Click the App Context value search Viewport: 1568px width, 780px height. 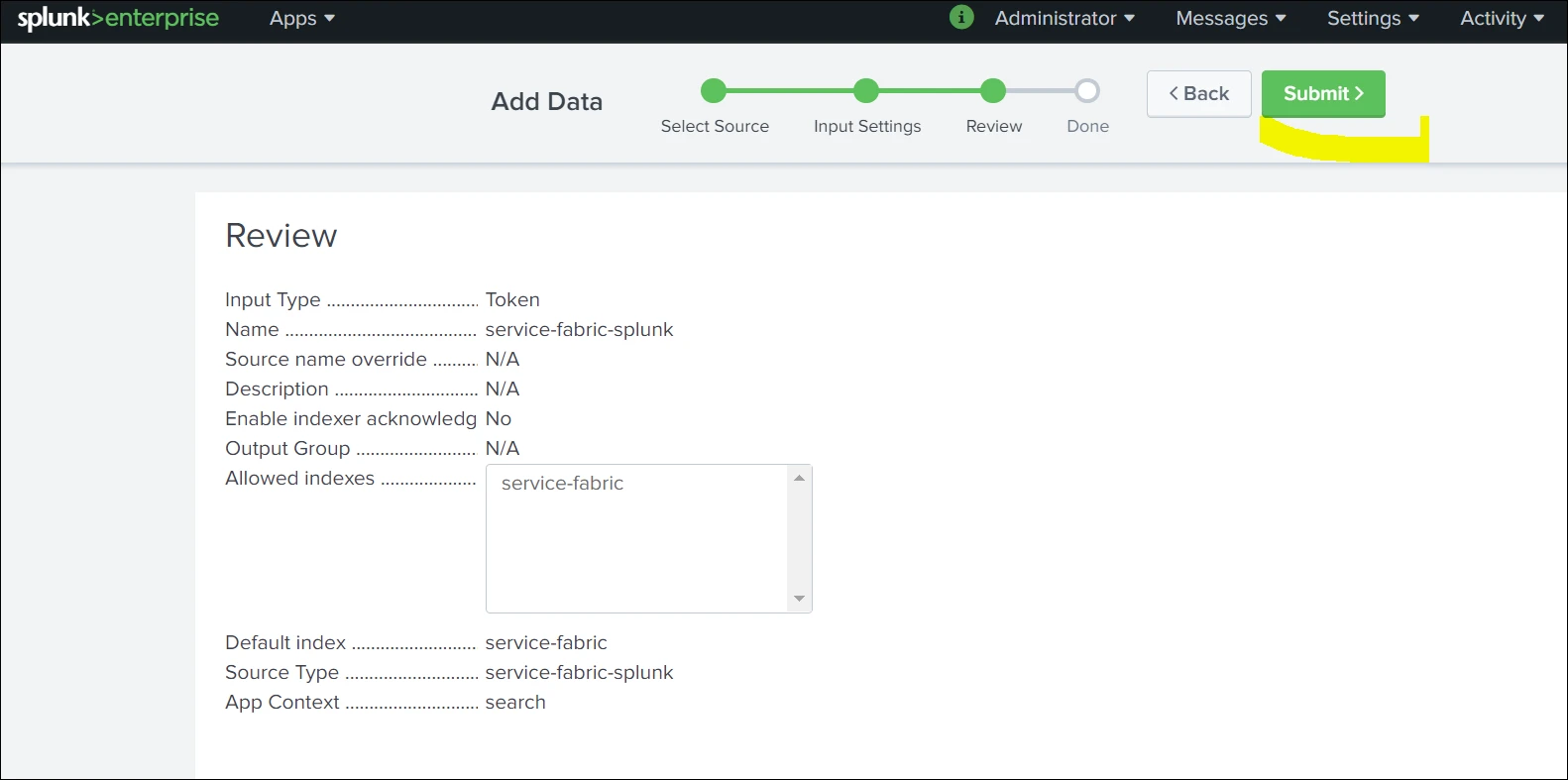click(x=515, y=702)
